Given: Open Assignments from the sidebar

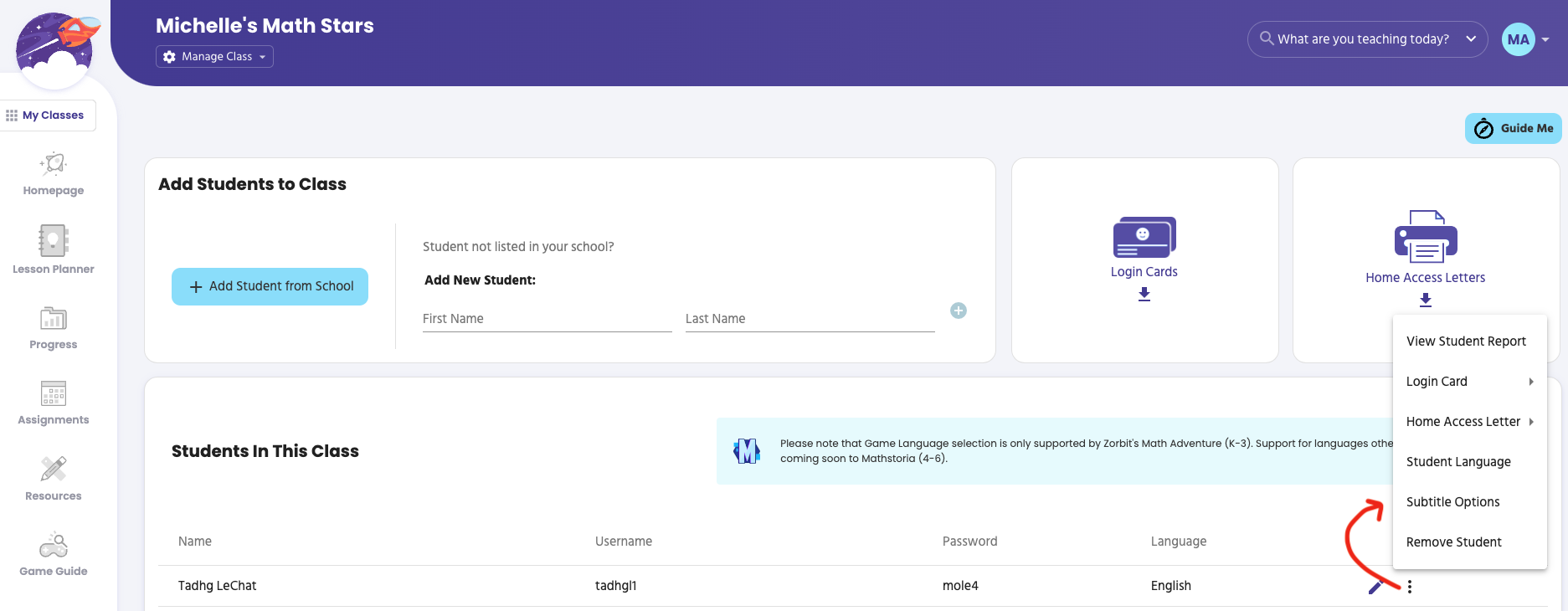Looking at the screenshot, I should pyautogui.click(x=54, y=393).
